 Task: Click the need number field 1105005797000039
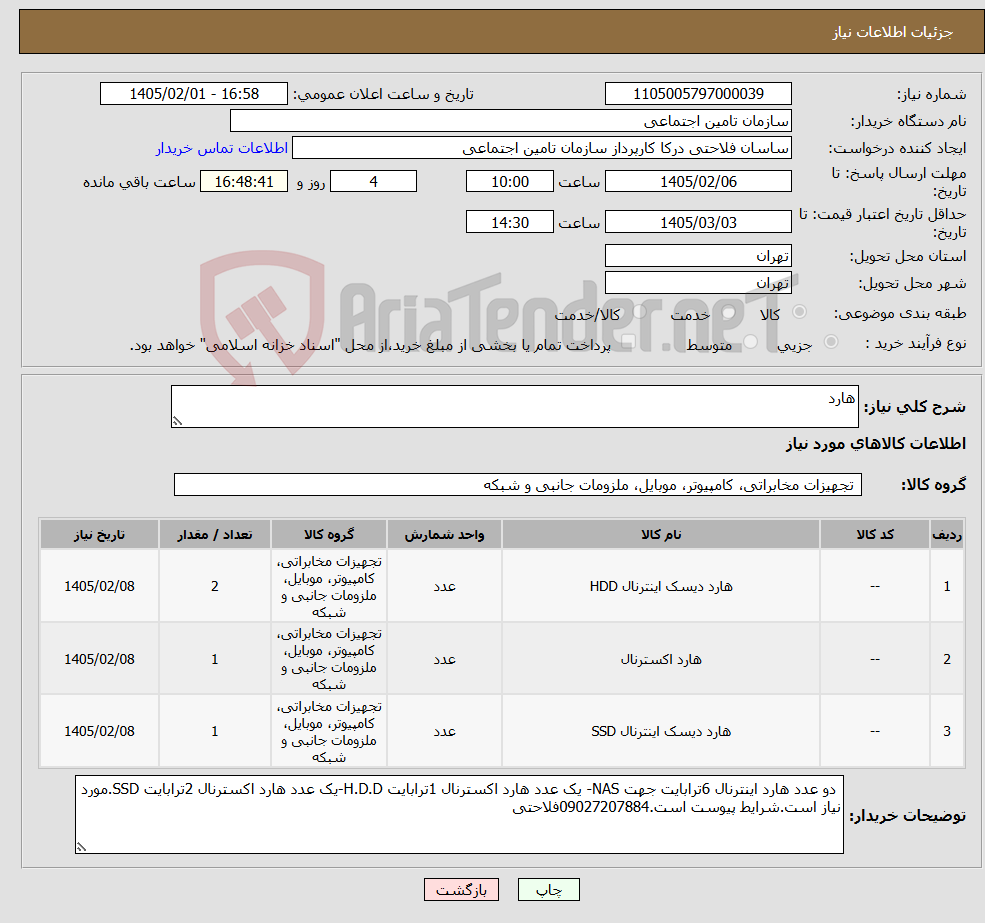[698, 94]
